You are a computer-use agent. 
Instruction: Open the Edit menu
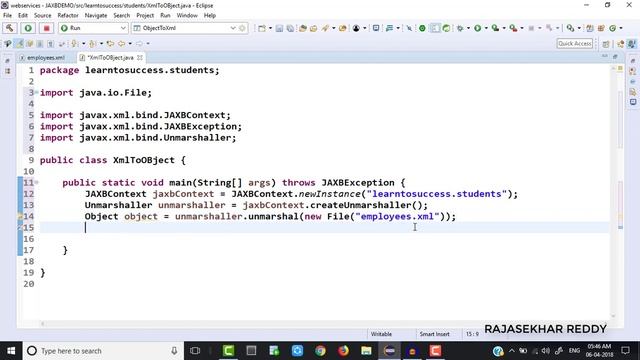coord(23,15)
